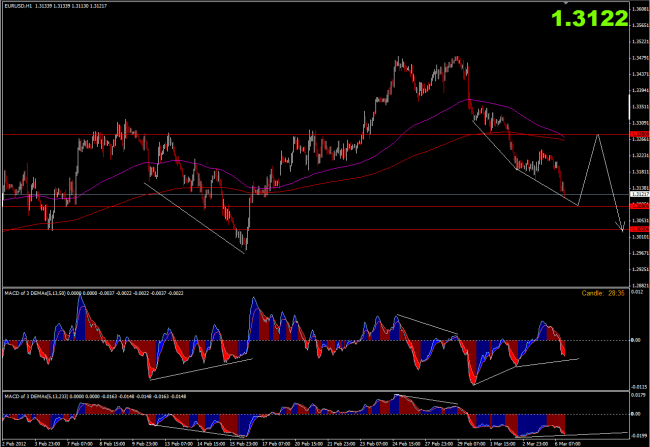Click the 1.30531 price axis label
This screenshot has height=447, width=650.
tap(641, 220)
